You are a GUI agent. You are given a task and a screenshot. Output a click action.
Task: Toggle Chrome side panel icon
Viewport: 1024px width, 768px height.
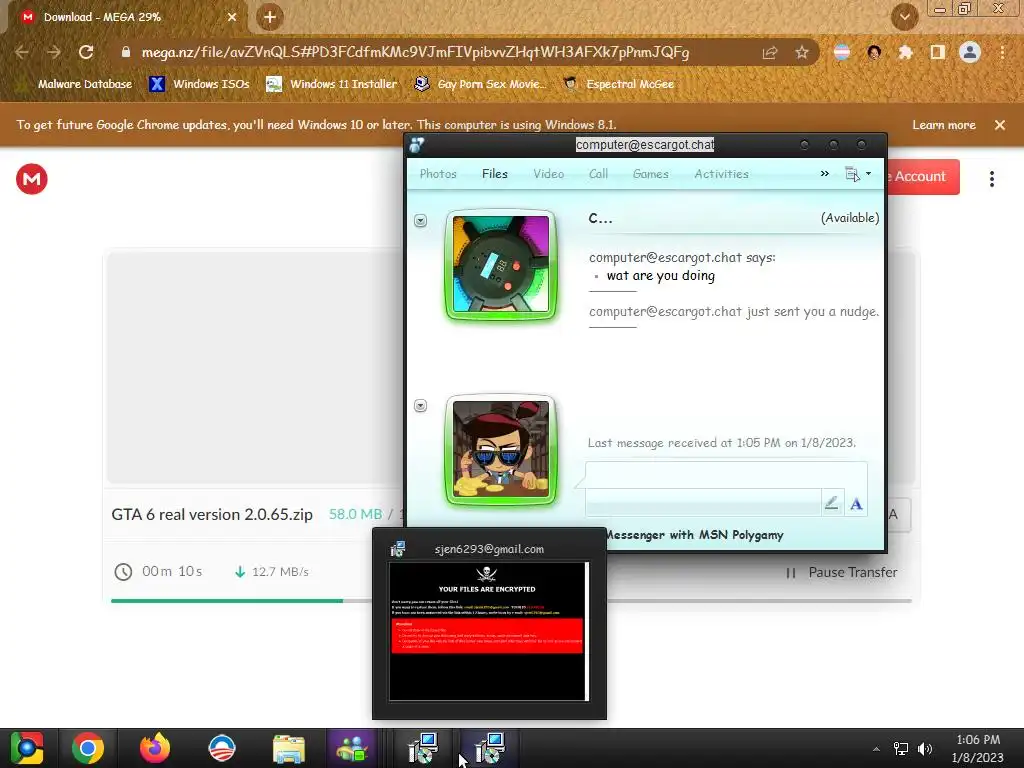coord(938,52)
